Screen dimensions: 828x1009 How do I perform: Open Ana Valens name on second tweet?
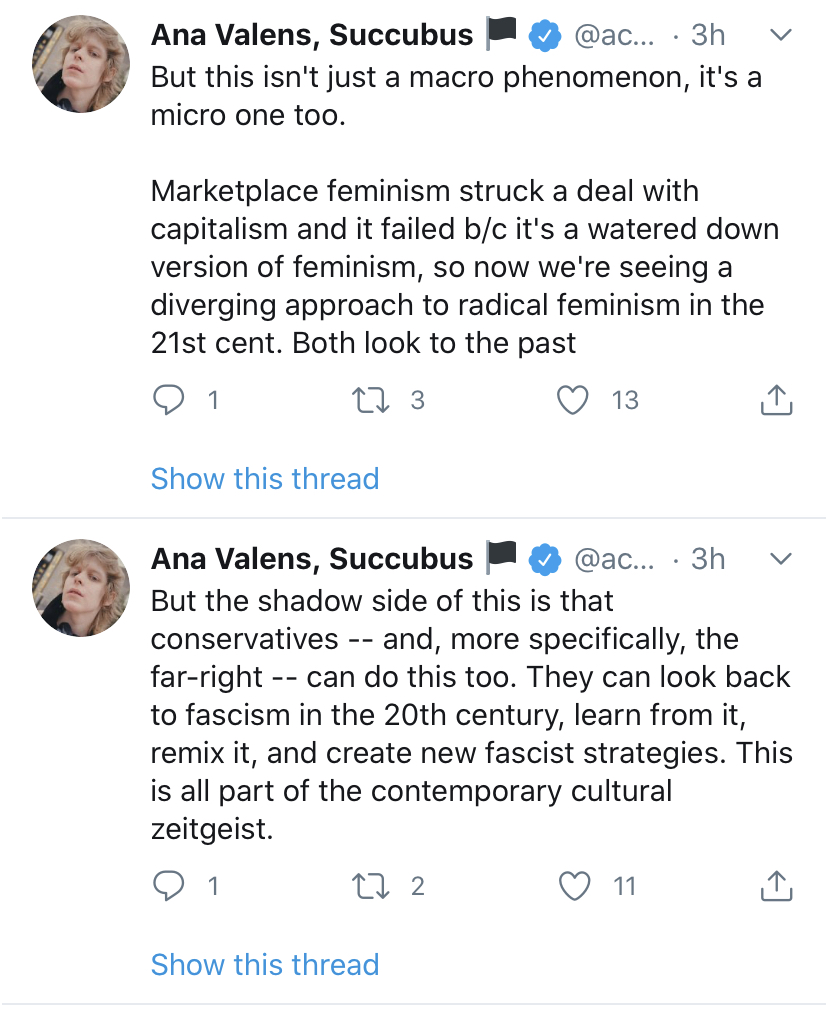(x=311, y=558)
